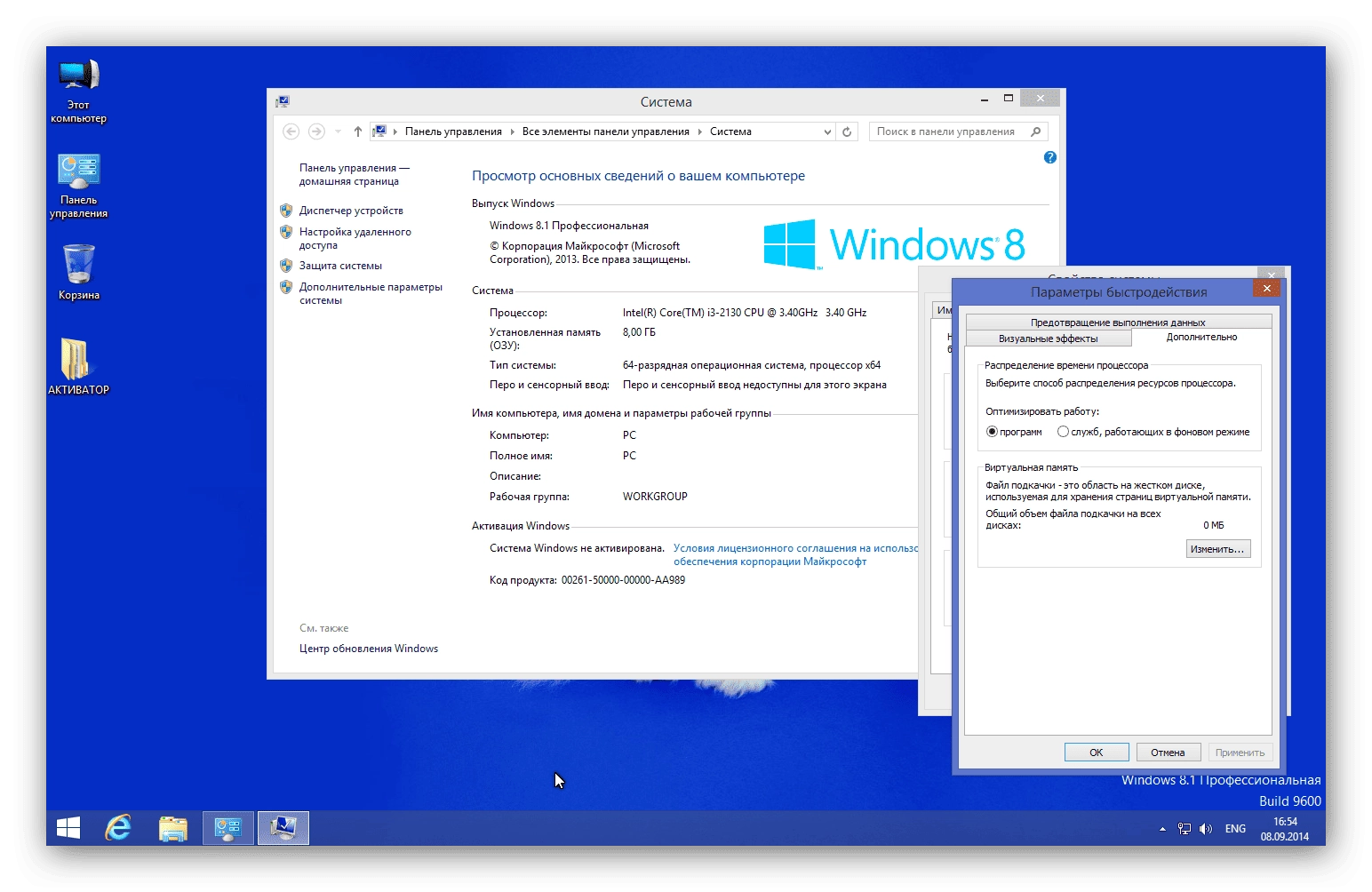Click Система breadcrumb item

coord(730,131)
